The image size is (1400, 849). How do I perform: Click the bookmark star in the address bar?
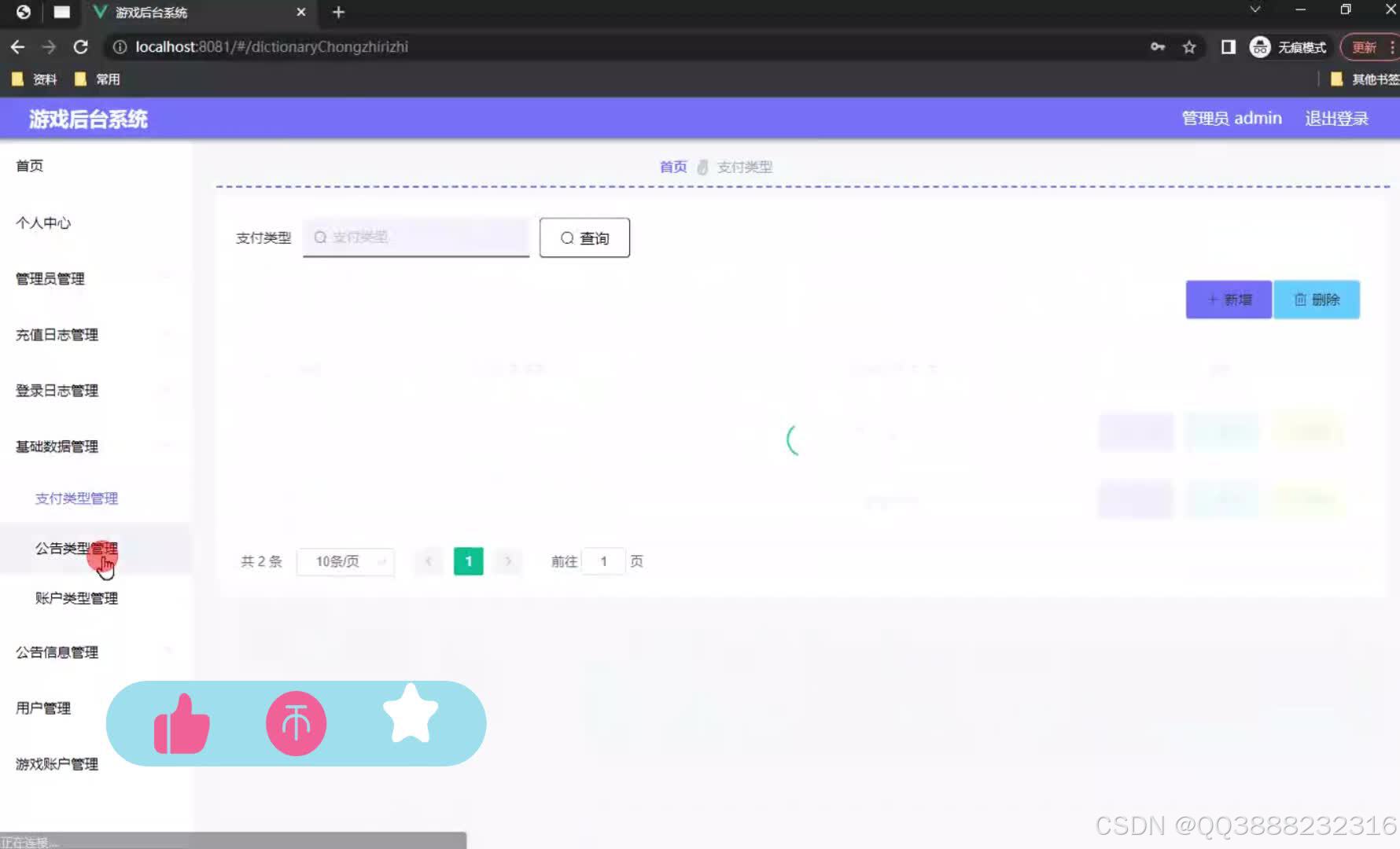(x=1188, y=46)
